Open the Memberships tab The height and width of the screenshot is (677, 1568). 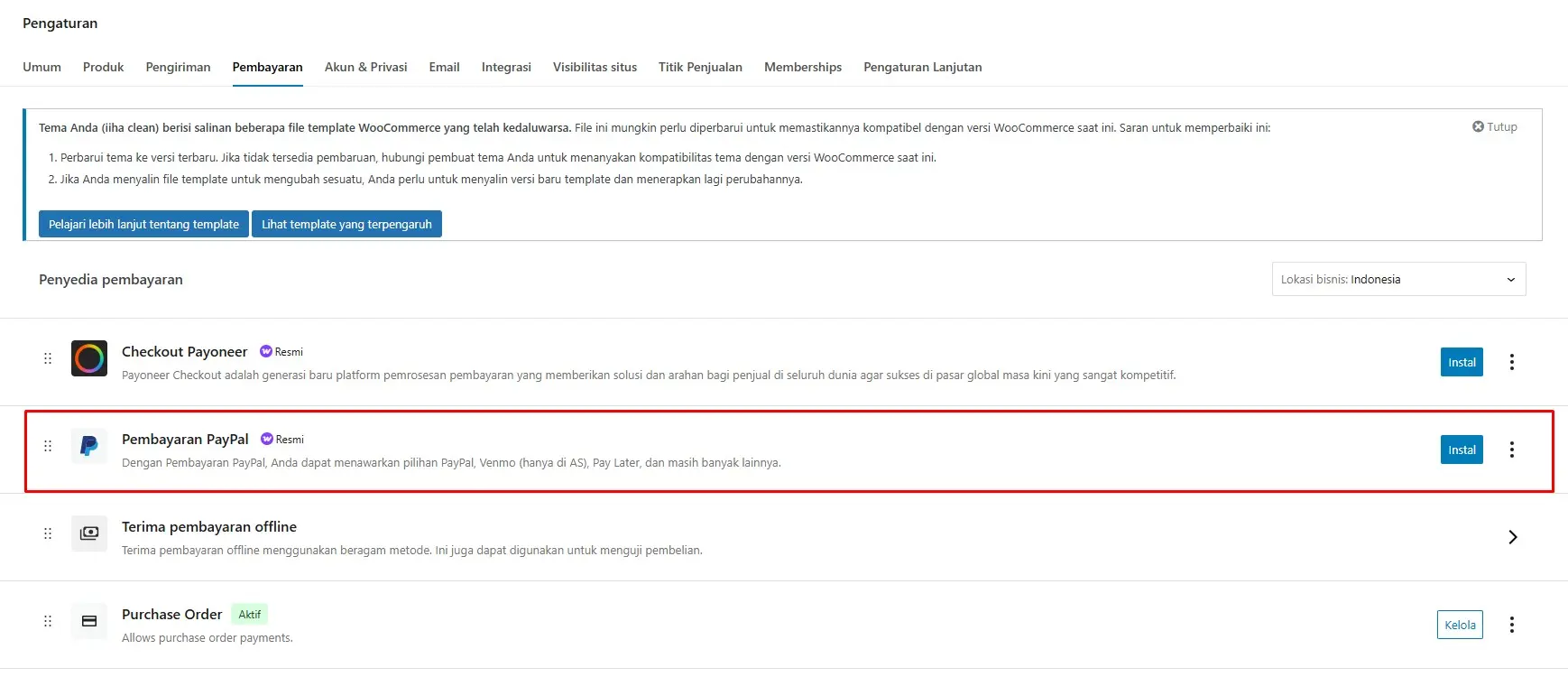[802, 67]
